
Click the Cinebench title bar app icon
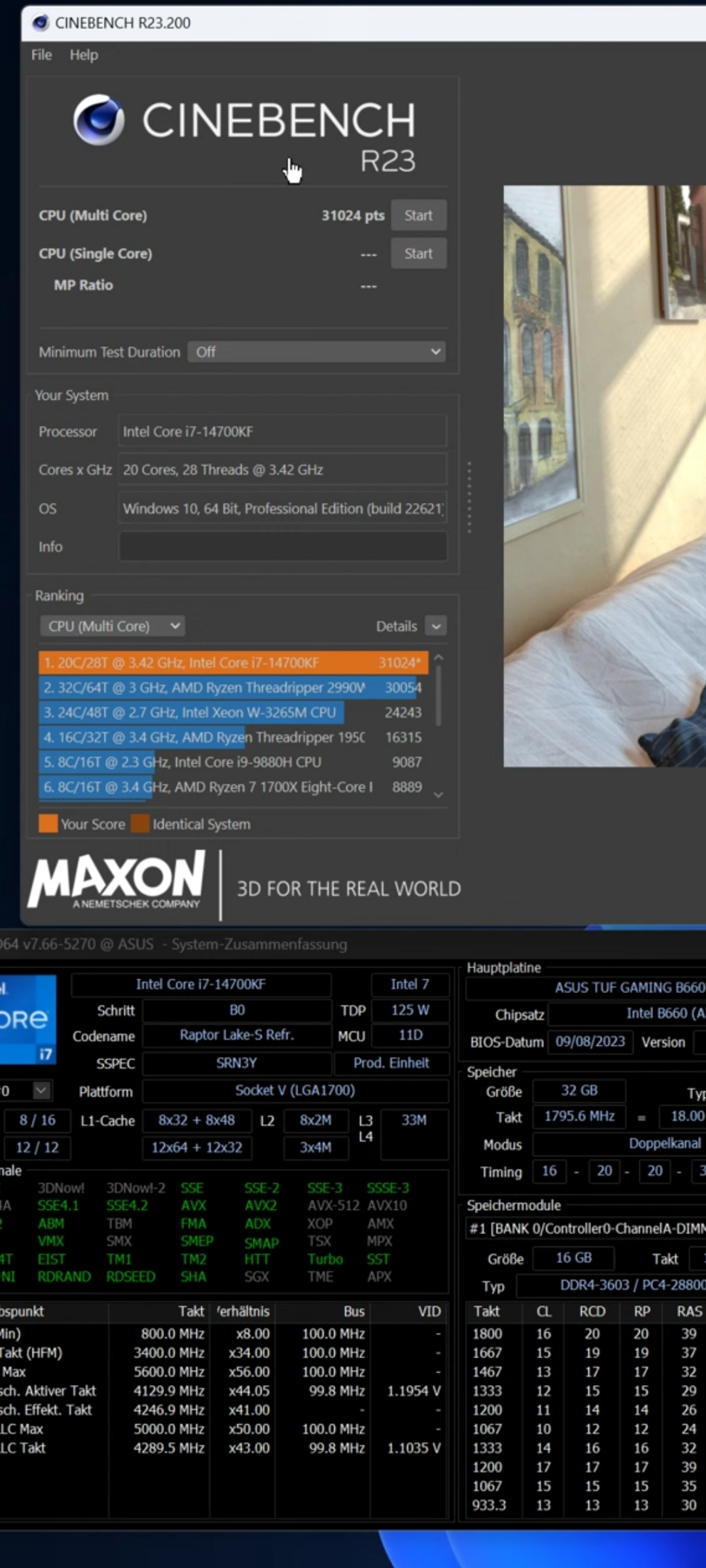click(41, 23)
